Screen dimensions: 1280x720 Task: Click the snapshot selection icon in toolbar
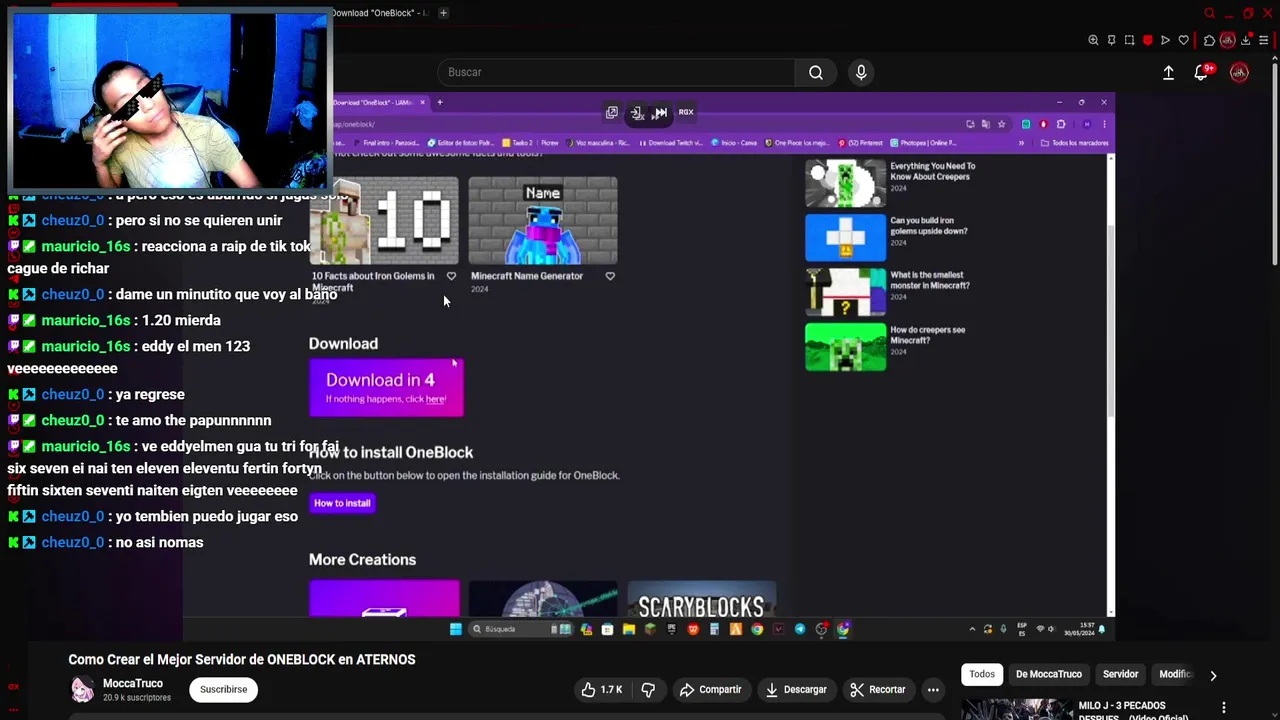[x=1129, y=40]
